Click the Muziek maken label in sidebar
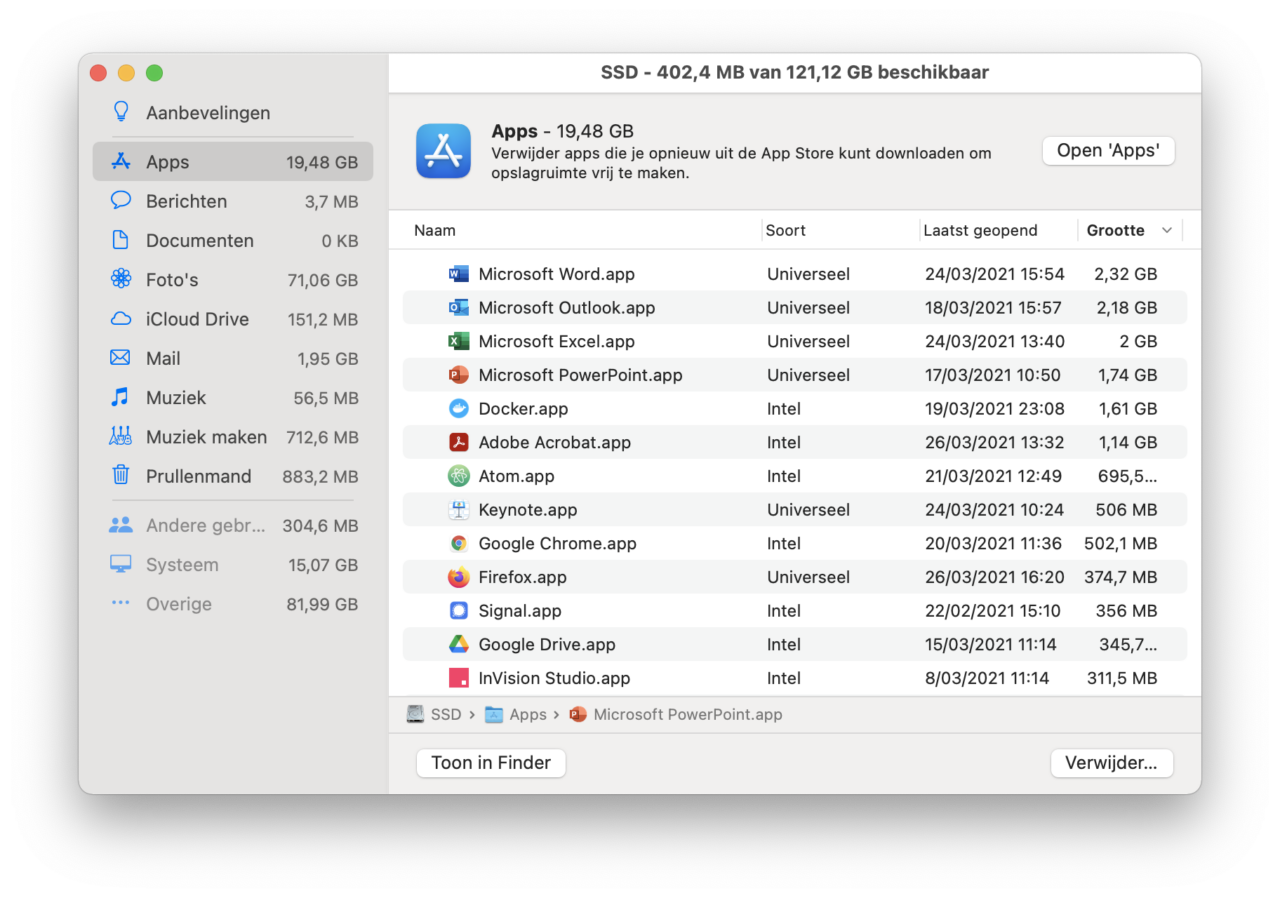 point(206,437)
